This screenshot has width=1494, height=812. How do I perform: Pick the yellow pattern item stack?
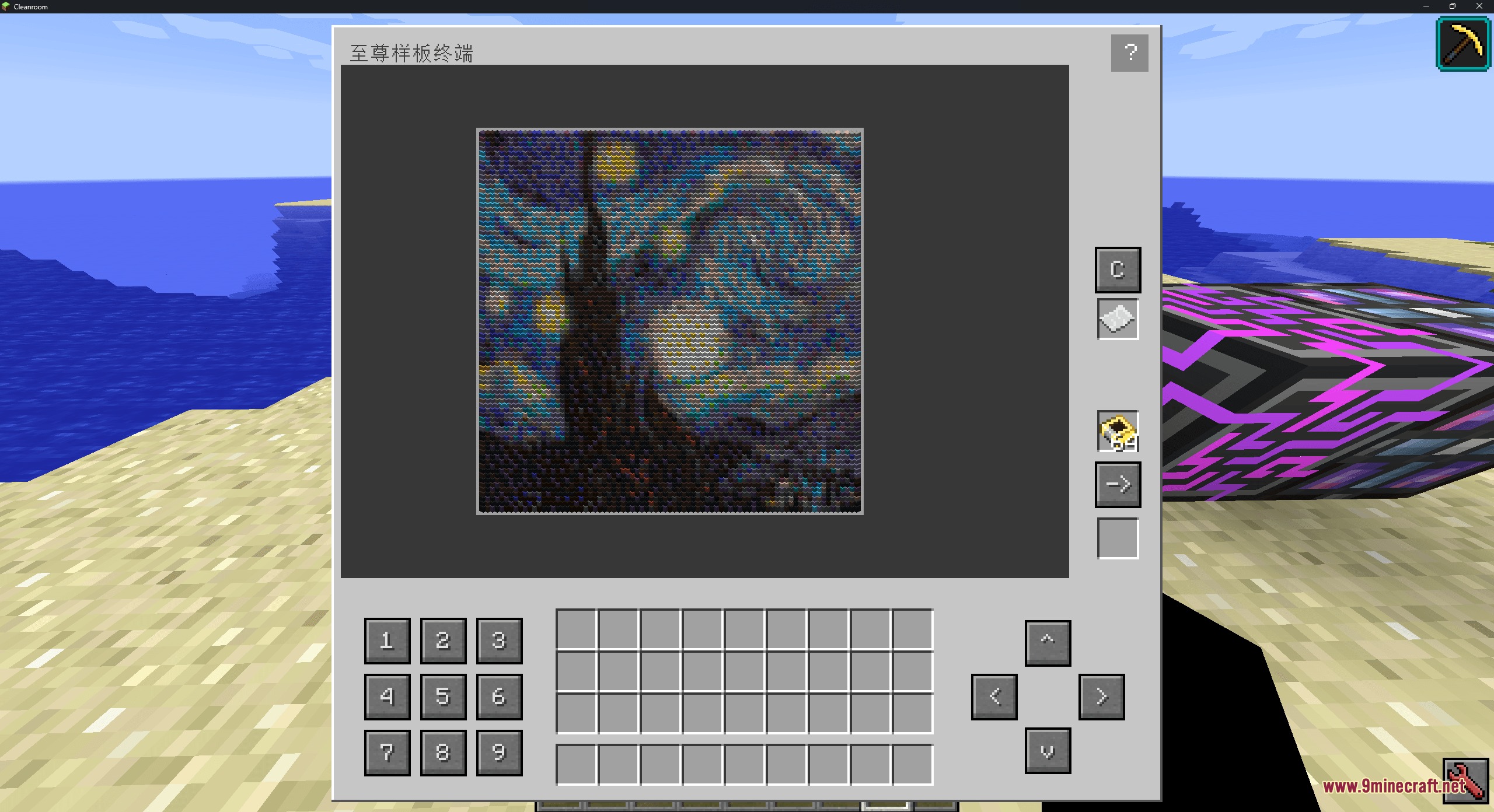tap(1118, 431)
